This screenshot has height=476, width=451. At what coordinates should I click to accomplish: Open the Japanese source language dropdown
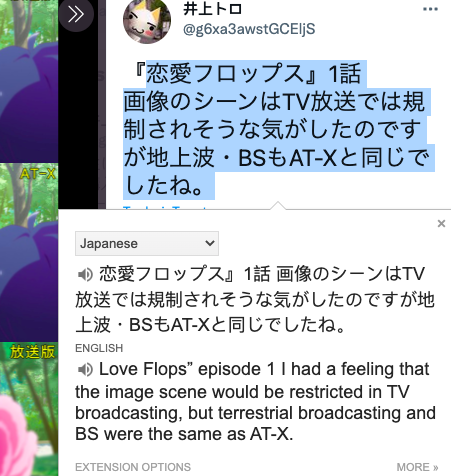[x=147, y=243]
